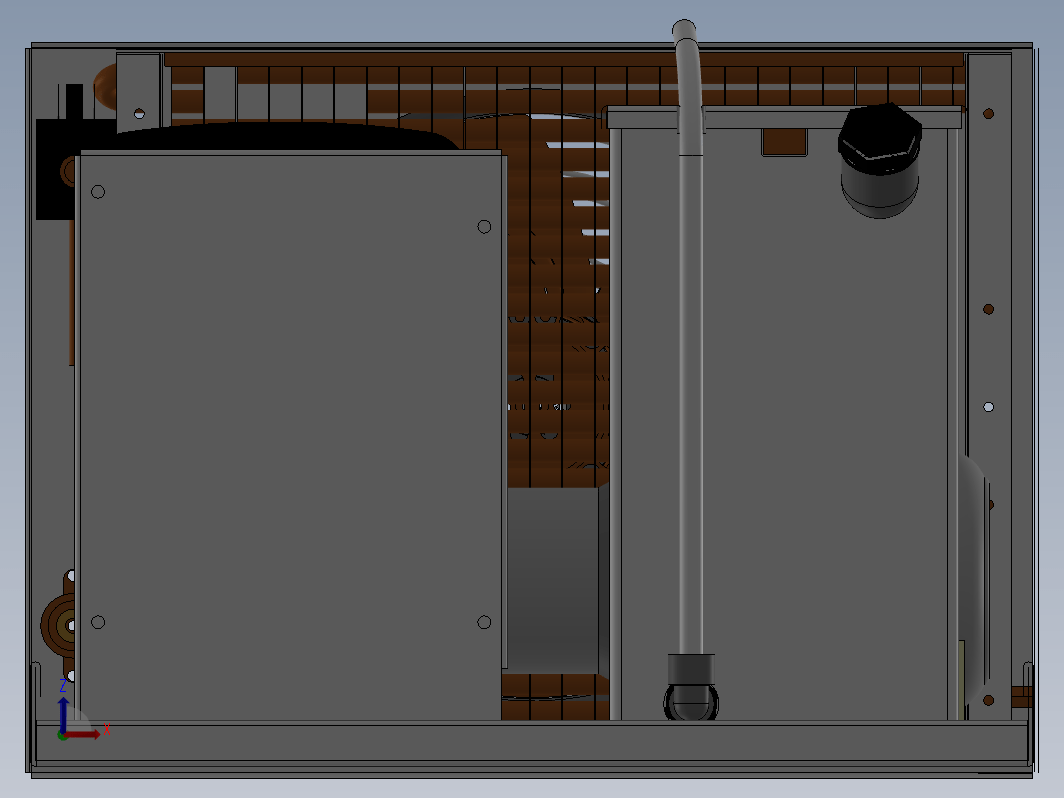Viewport: 1064px width, 798px height.
Task: Click the red X axis of the triad
Action: 83,735
